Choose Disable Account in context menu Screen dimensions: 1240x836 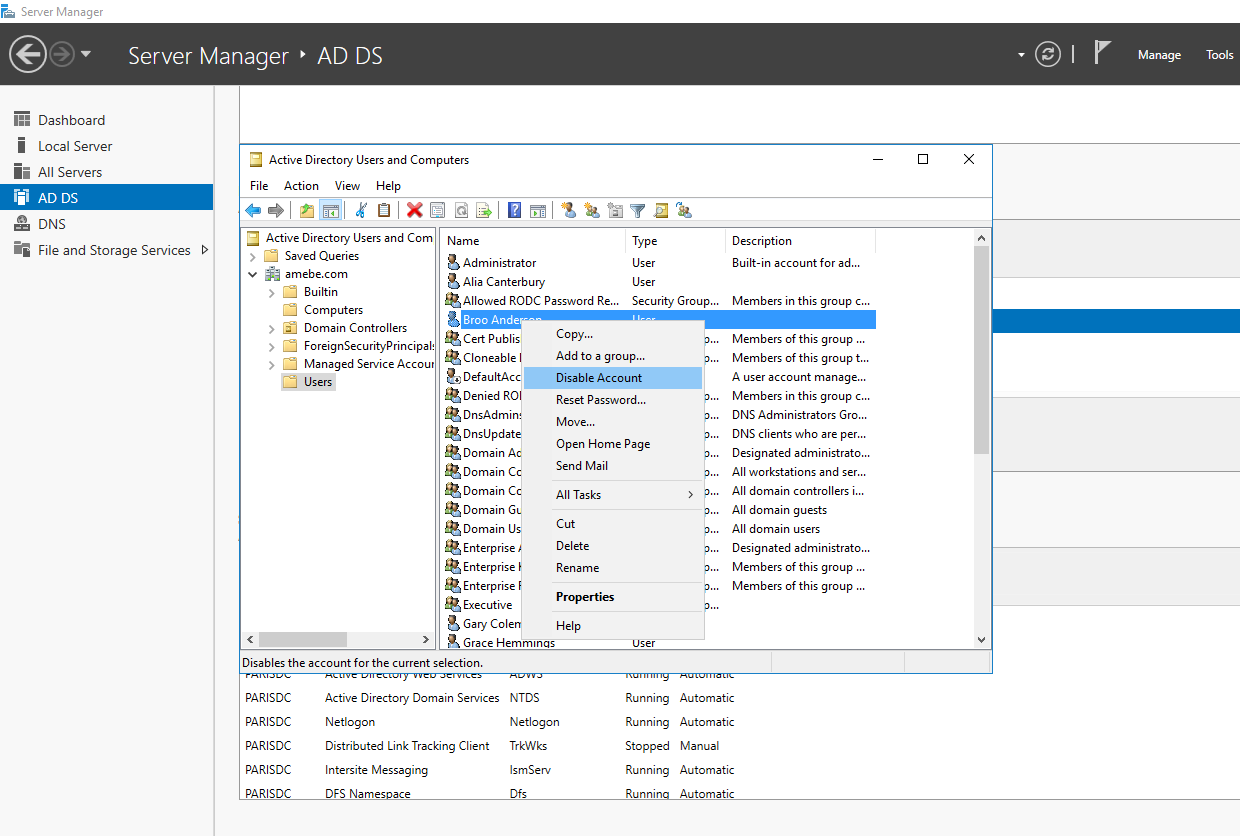tap(613, 378)
